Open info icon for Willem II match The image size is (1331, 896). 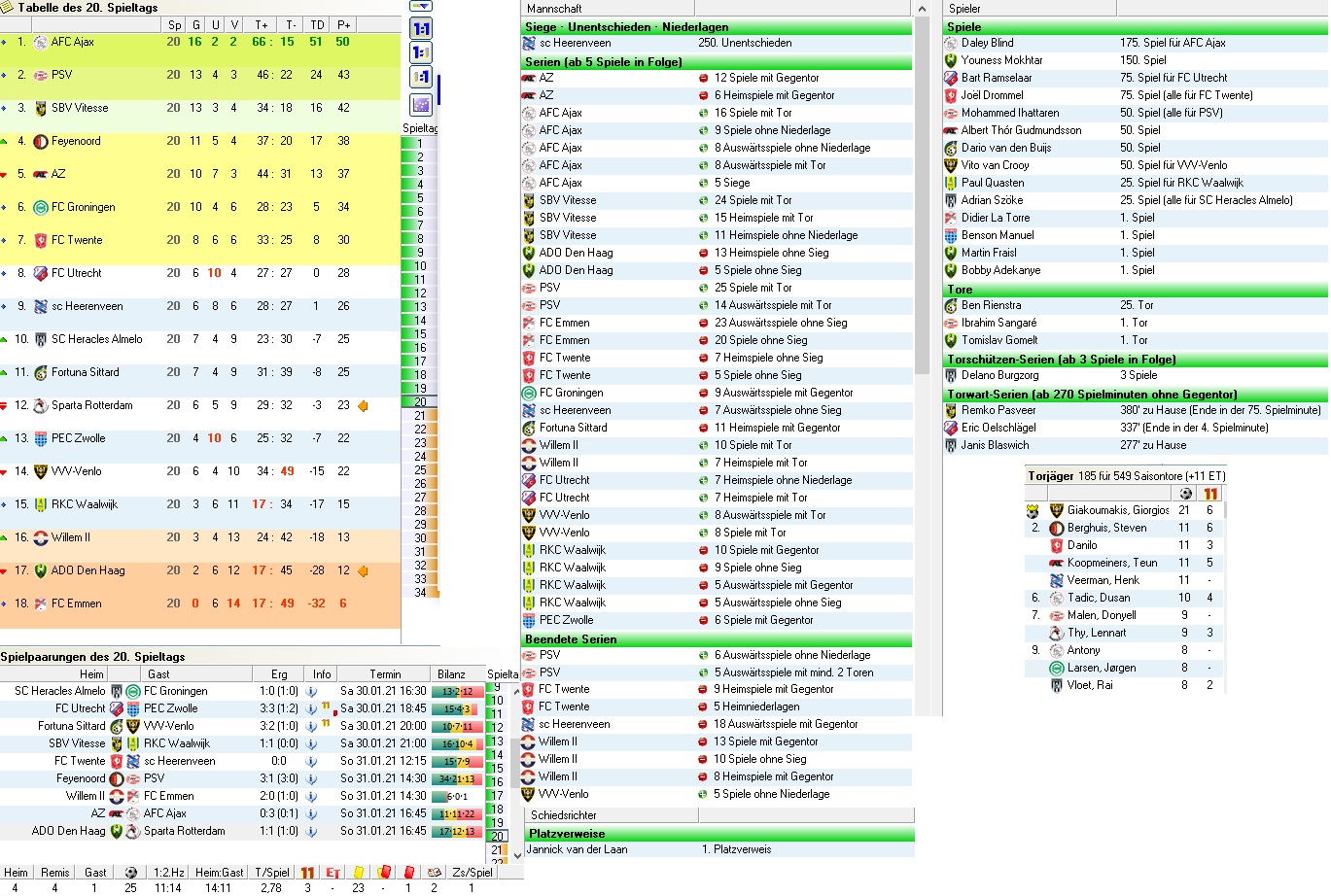click(311, 797)
